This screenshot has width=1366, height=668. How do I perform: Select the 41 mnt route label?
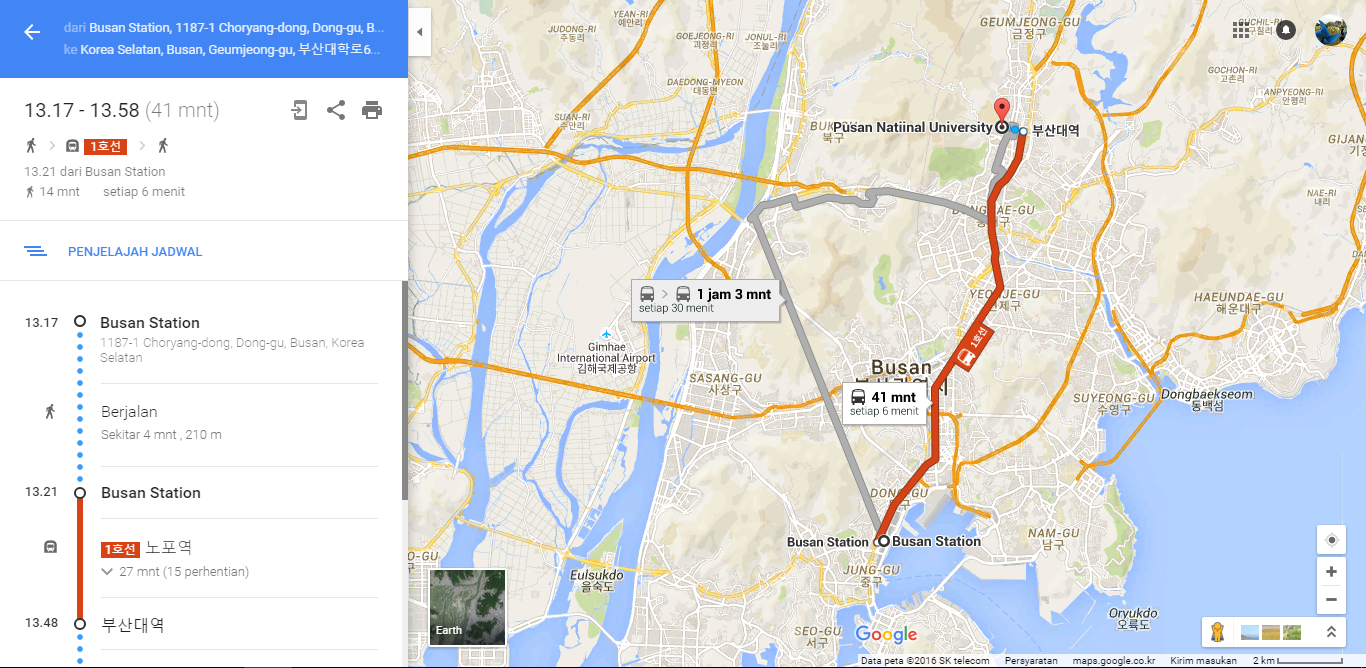coord(884,403)
